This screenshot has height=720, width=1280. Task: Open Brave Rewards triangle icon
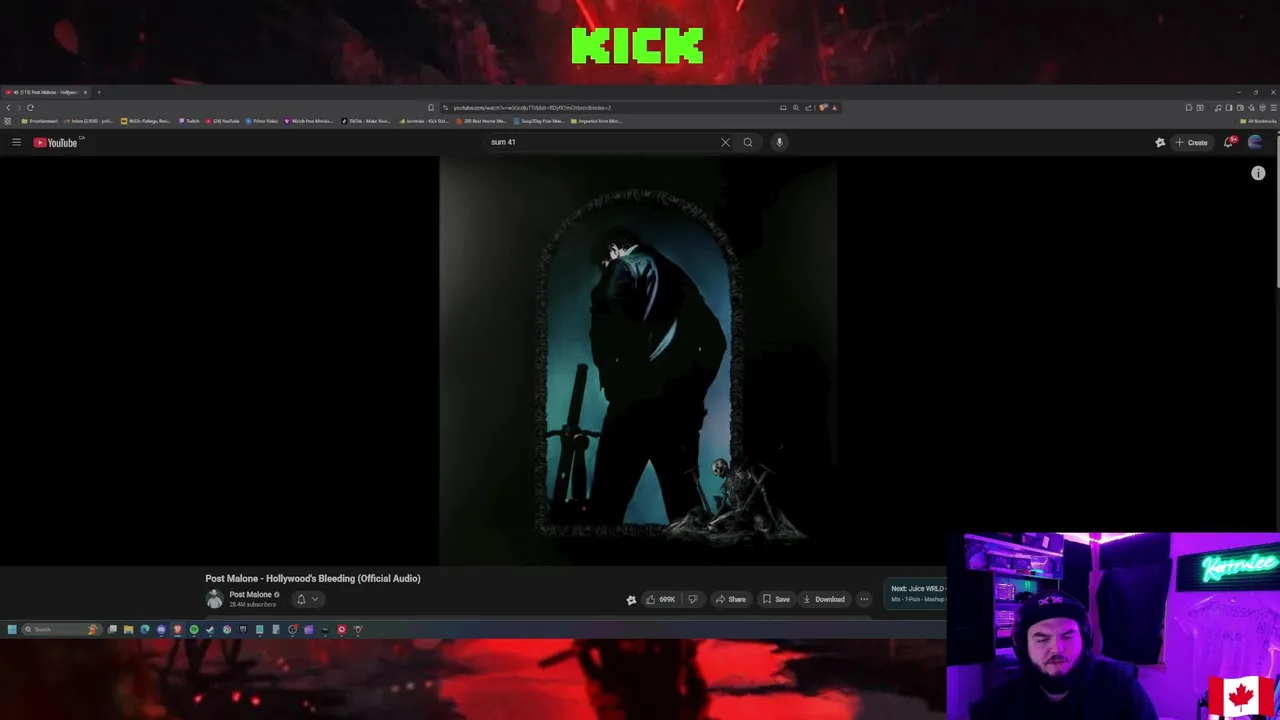click(x=834, y=107)
